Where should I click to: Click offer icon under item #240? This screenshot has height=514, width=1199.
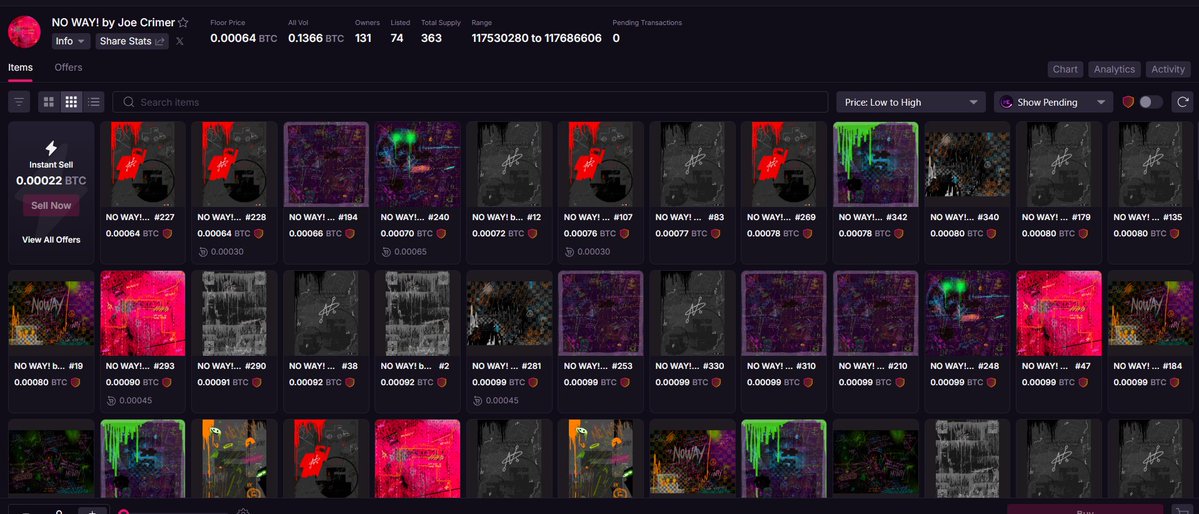(386, 252)
